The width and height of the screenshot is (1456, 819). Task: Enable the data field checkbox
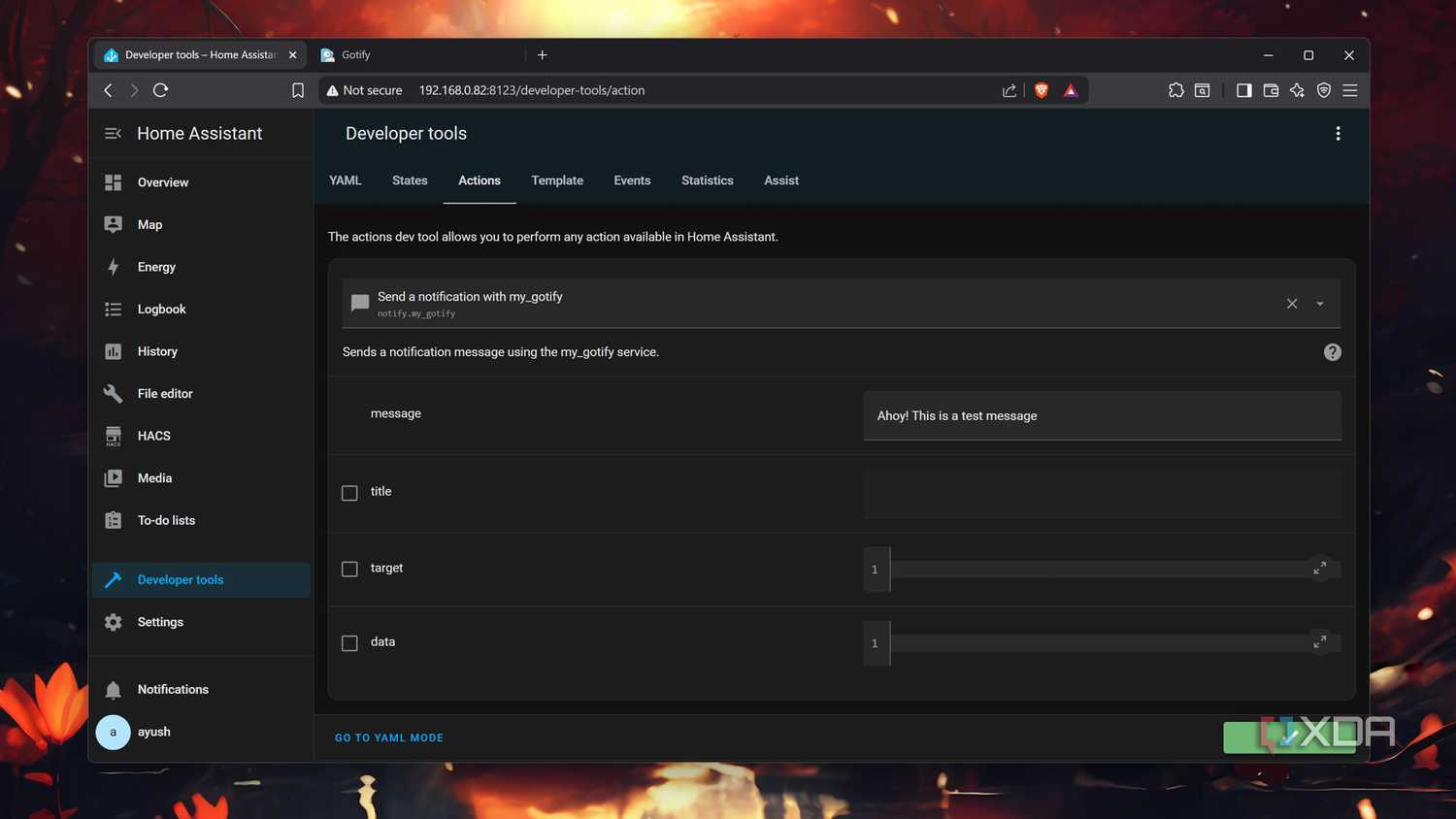coord(349,642)
